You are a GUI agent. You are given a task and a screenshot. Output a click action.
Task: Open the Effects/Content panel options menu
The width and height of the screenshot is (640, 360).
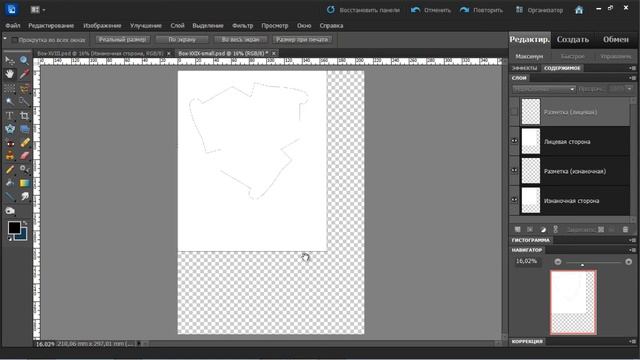[x=632, y=68]
